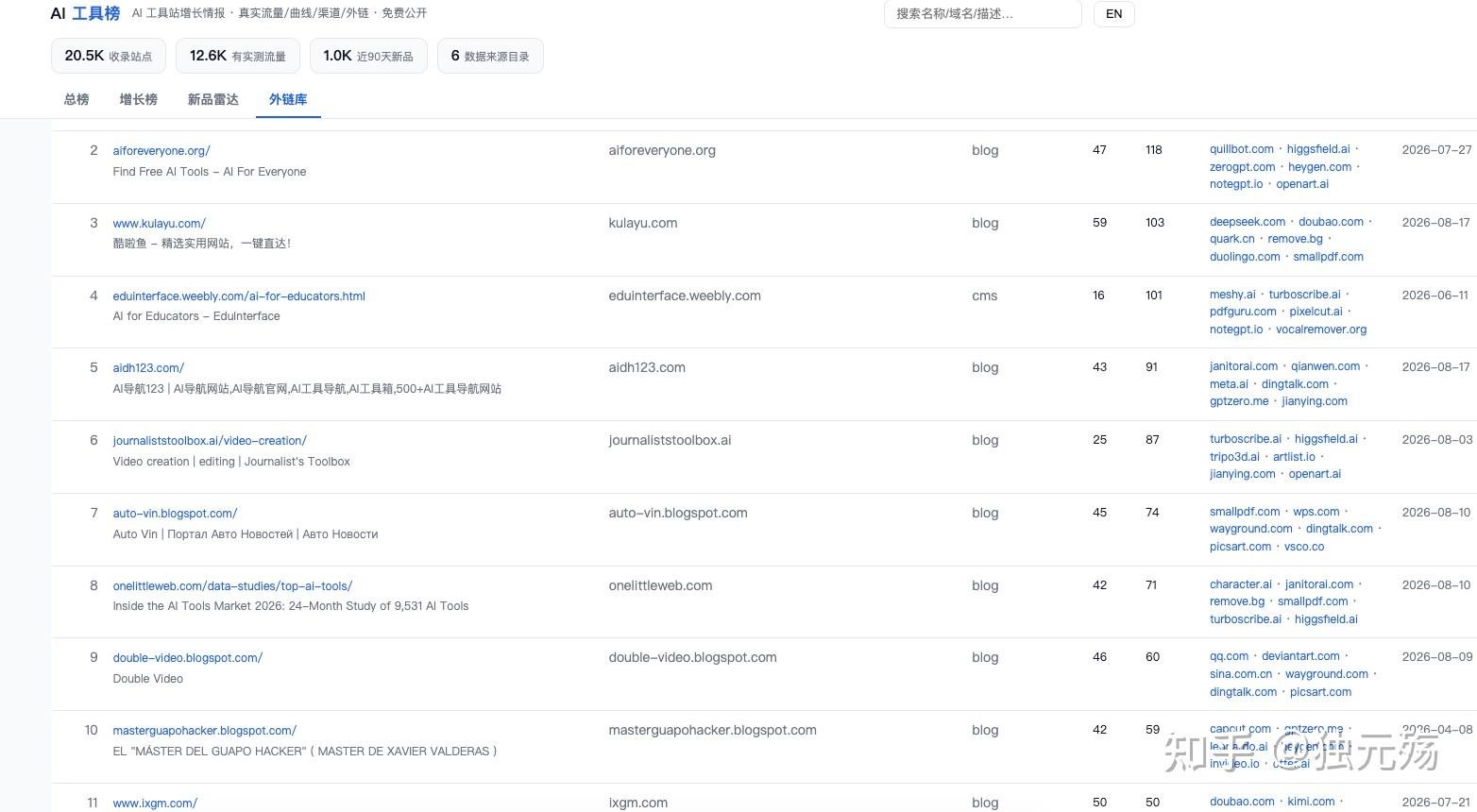The width and height of the screenshot is (1477, 812).
Task: Click the date 2026-06-11
Action: (x=1435, y=295)
